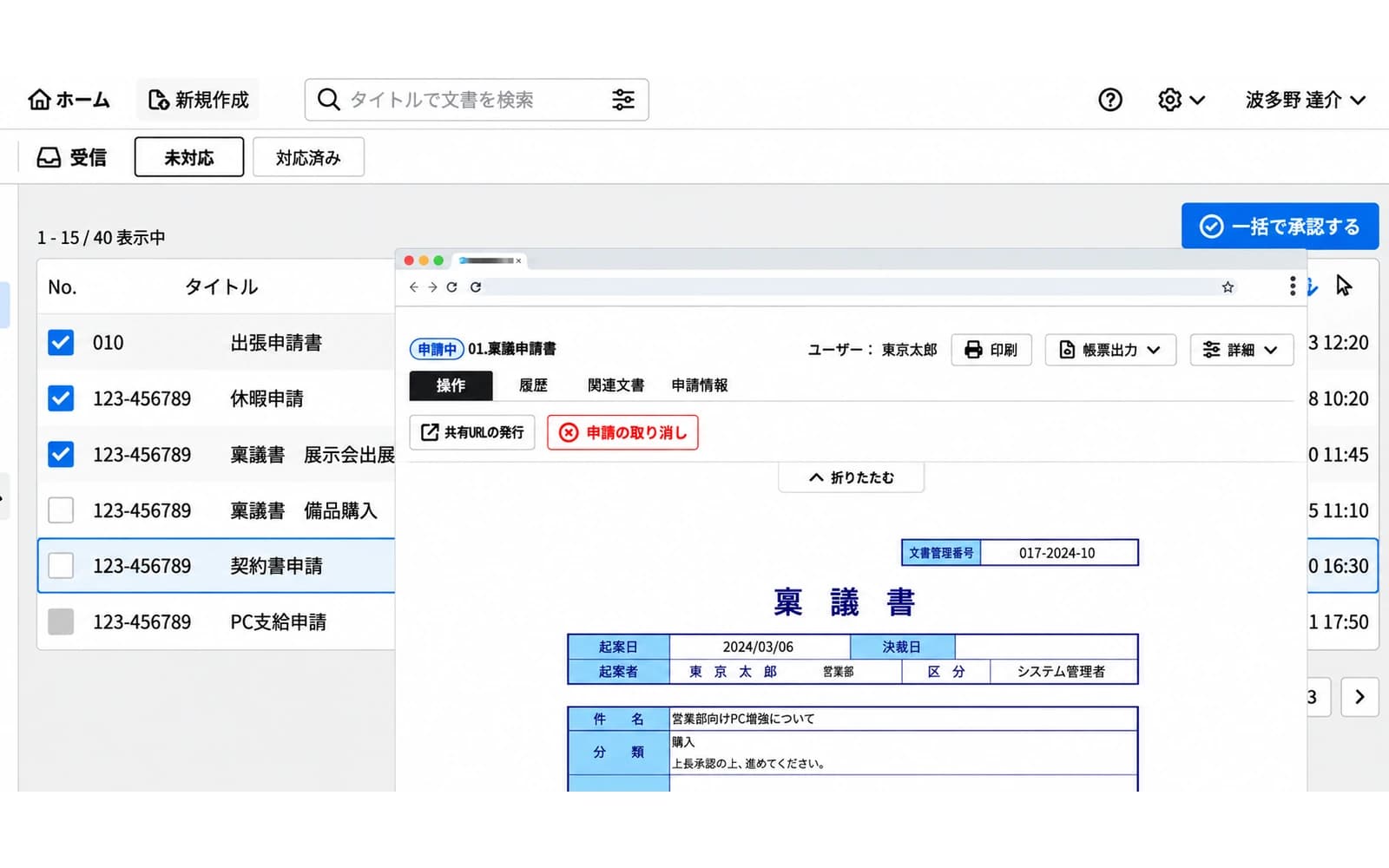This screenshot has height=868, width=1389.
Task: Click the help question mark icon
Action: (1109, 100)
